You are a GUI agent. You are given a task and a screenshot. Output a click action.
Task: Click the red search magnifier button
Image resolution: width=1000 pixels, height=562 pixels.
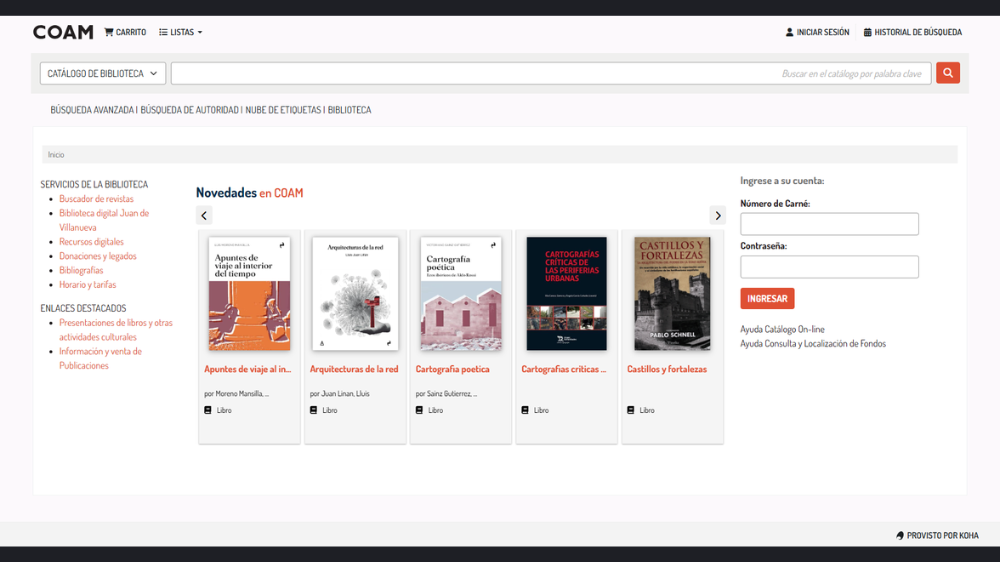pyautogui.click(x=947, y=73)
